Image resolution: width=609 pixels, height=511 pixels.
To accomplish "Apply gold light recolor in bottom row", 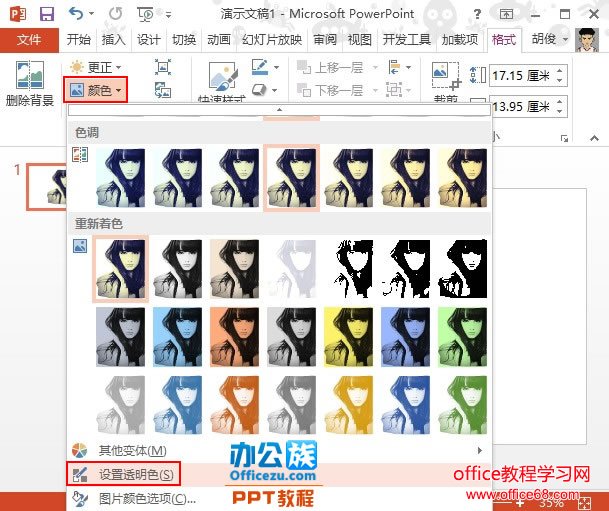I will click(x=348, y=405).
